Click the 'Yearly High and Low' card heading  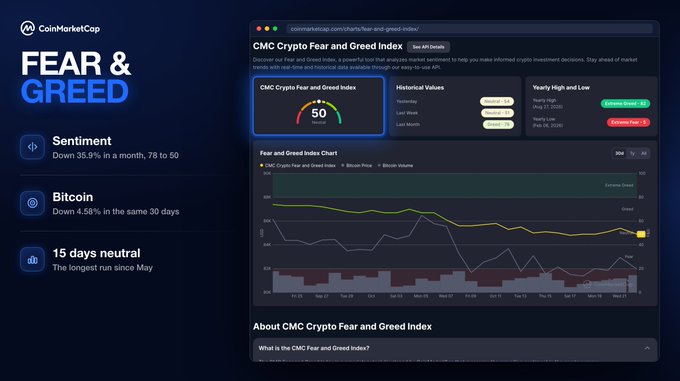tap(561, 88)
